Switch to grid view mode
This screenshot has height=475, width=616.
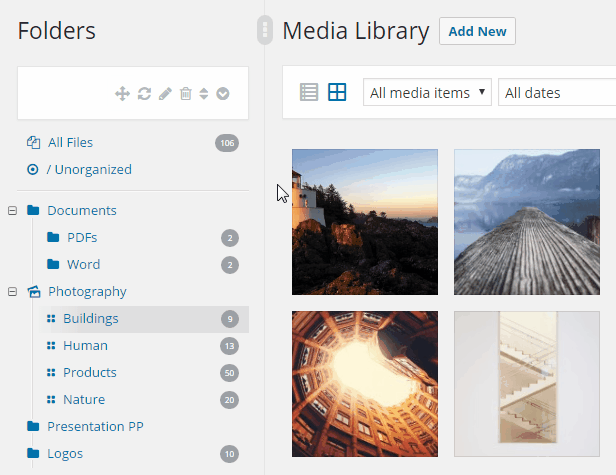click(x=337, y=92)
